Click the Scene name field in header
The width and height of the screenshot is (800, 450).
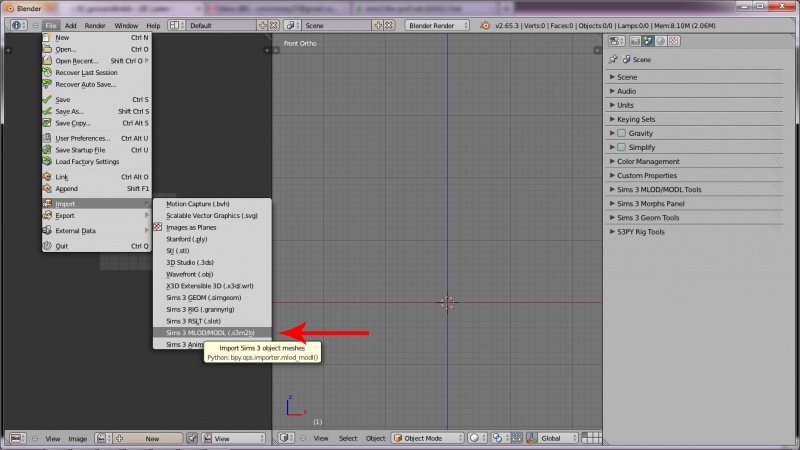336,25
